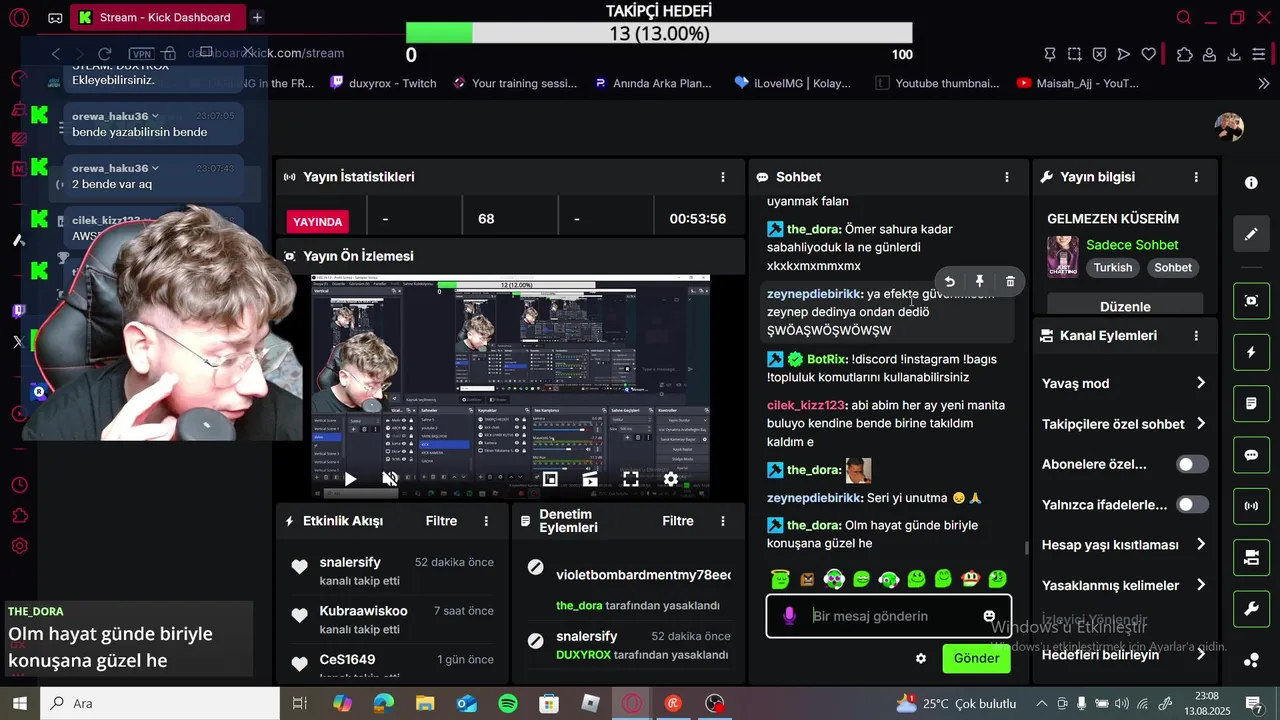This screenshot has width=1280, height=720.
Task: Click the Sadece Sohbet category link
Action: [x=1132, y=245]
